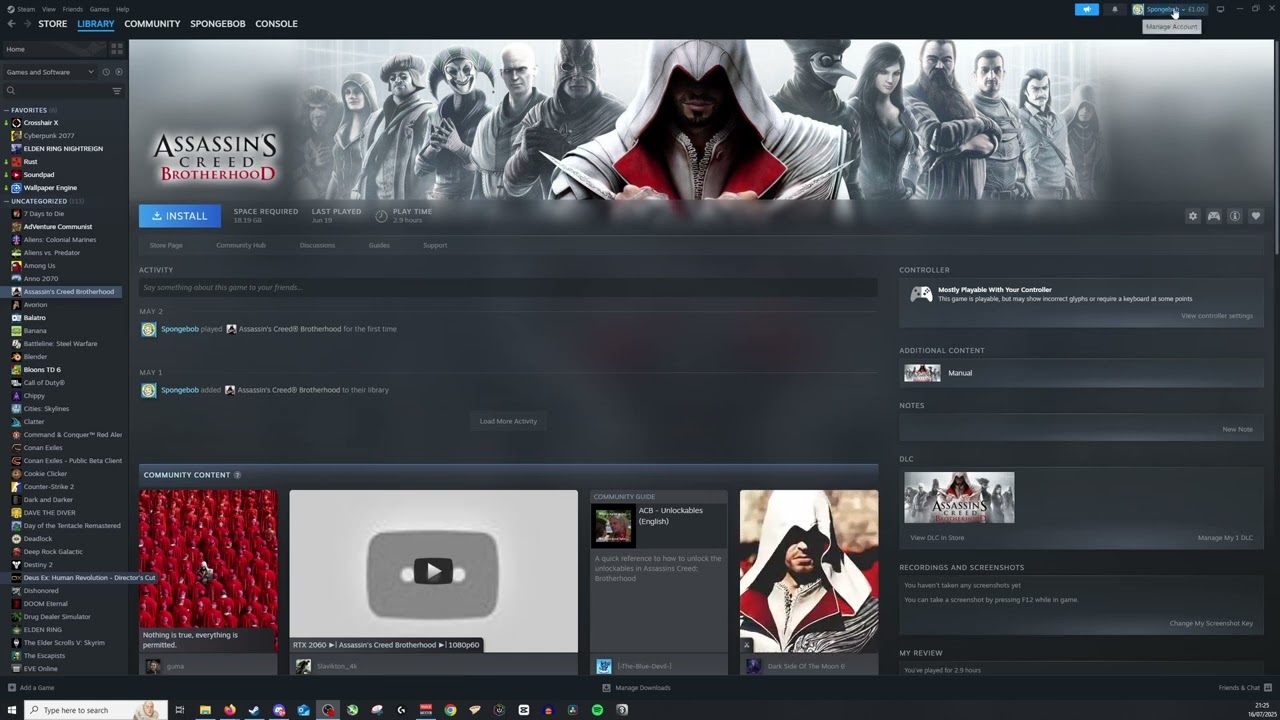The height and width of the screenshot is (720, 1280).
Task: Collapse the UNCATEGORIZED category
Action: pyautogui.click(x=7, y=201)
